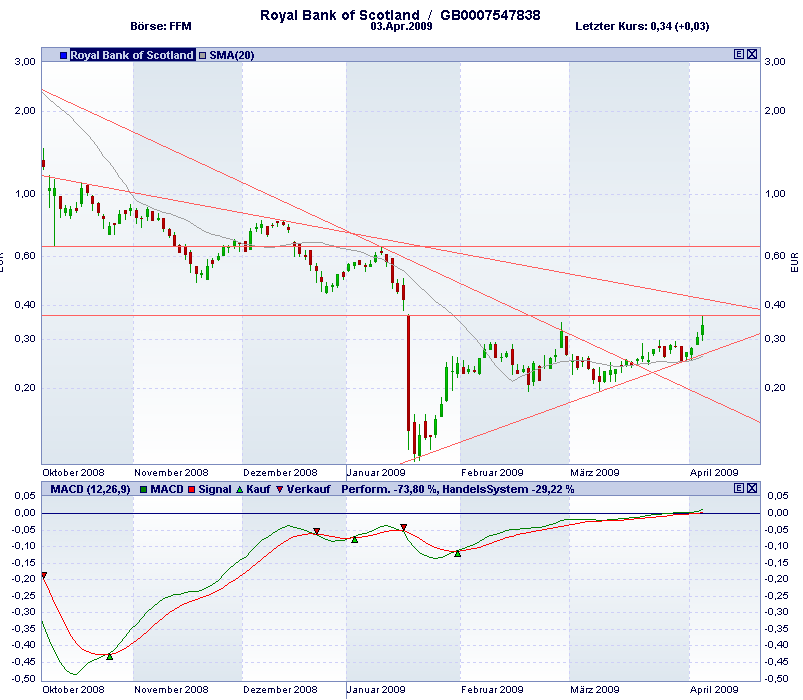Close the MACD panel using its X icon
Viewport: 803px width, 700px height.
(750, 489)
